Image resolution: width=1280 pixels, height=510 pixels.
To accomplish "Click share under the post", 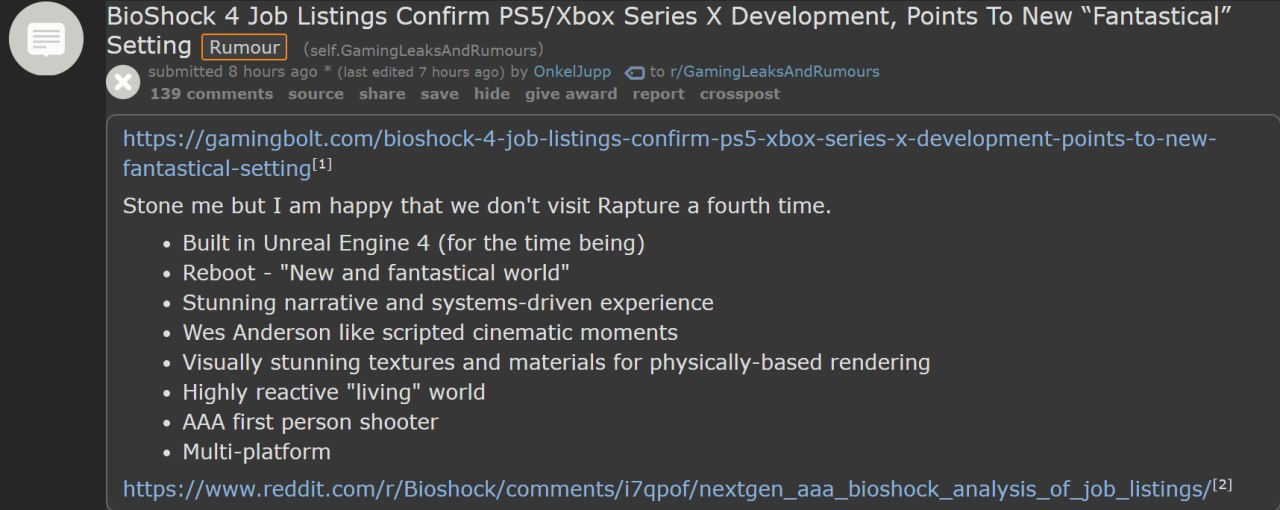I will [382, 94].
